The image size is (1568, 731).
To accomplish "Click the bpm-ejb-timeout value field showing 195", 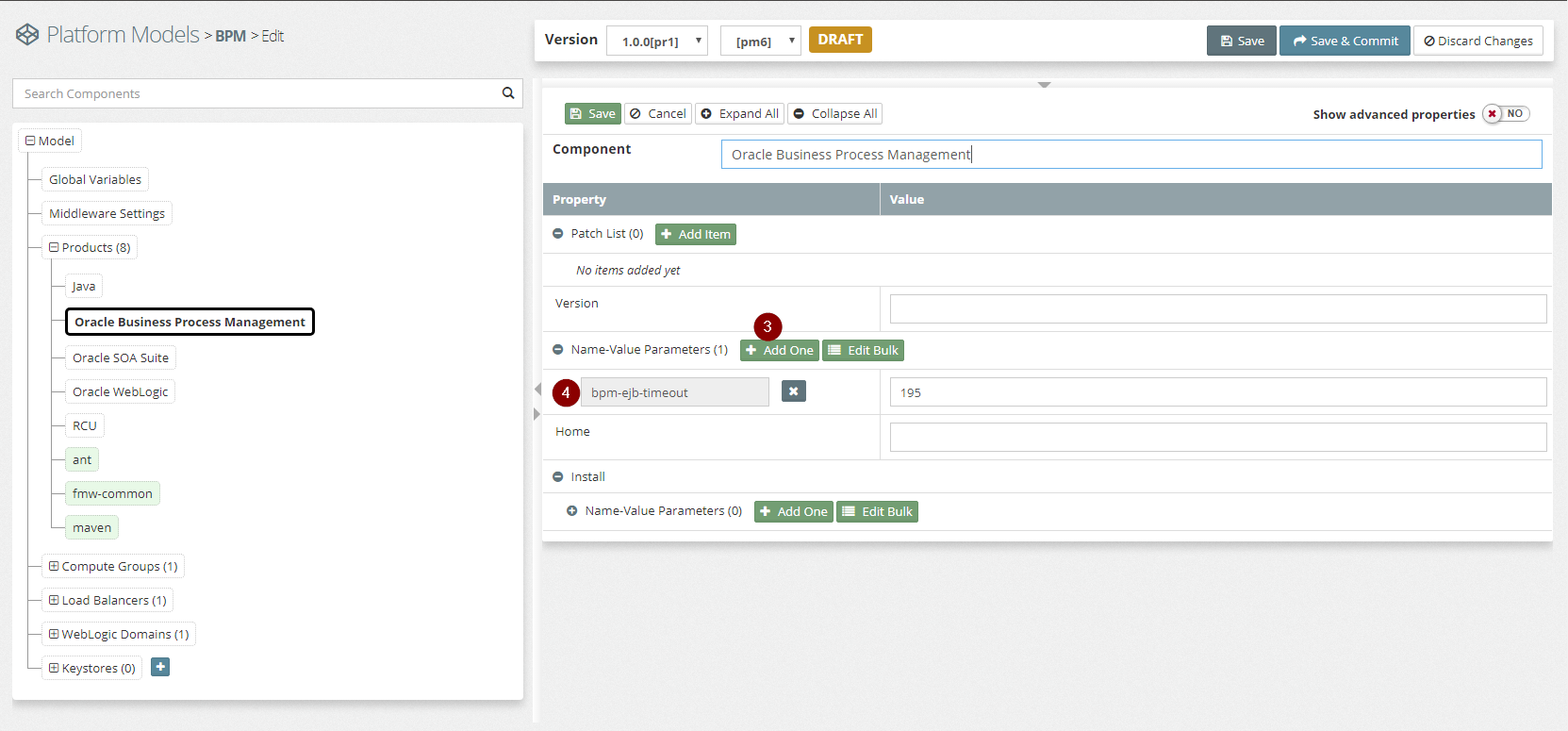I will pyautogui.click(x=1218, y=391).
